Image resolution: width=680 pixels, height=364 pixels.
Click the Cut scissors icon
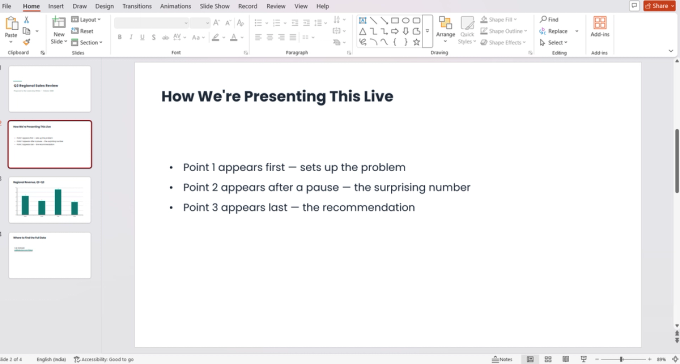[x=26, y=20]
